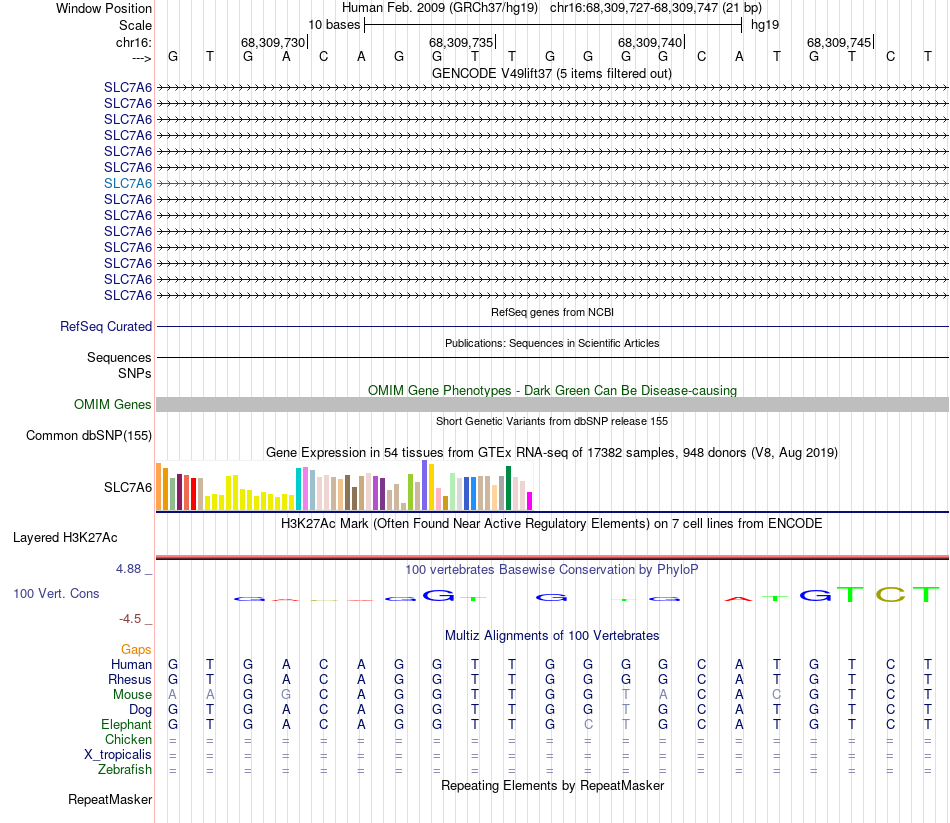This screenshot has width=950, height=823.
Task: Open the 100 Vert. Cons track label
Action: click(56, 593)
